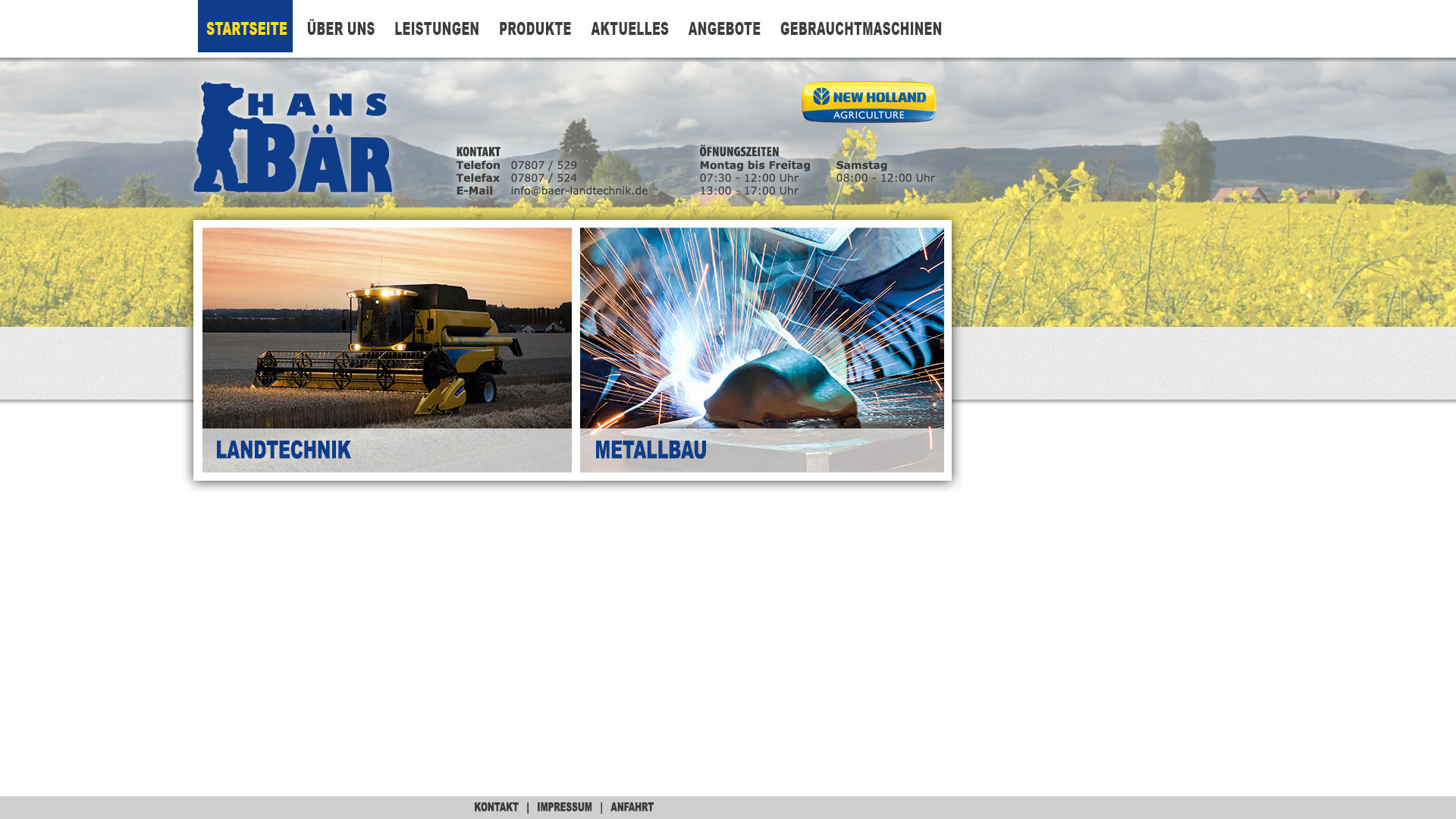Click the Öffnungszeiten heading

click(739, 152)
